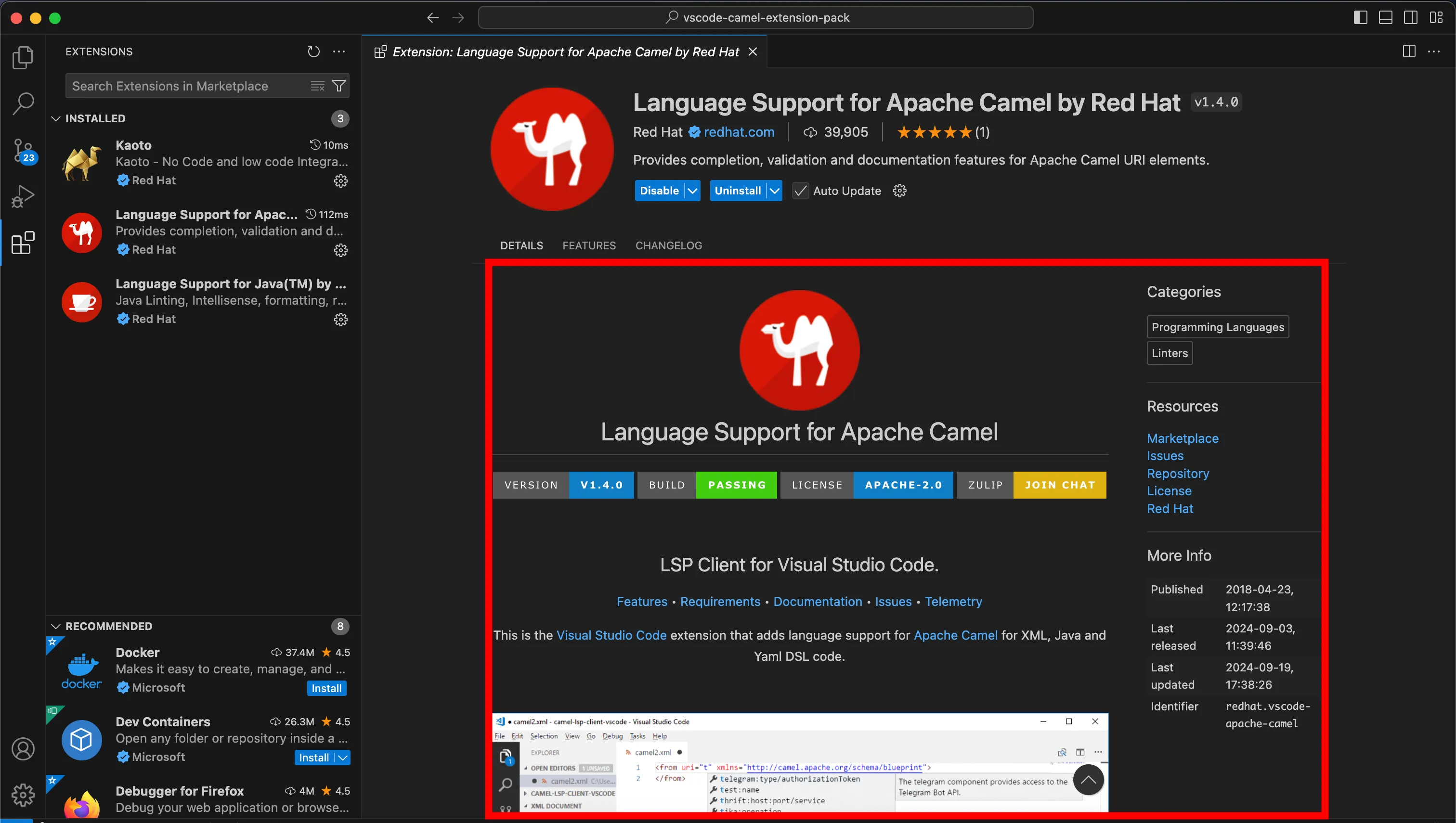Go back with the navigation arrow
This screenshot has width=1456, height=823.
(432, 18)
